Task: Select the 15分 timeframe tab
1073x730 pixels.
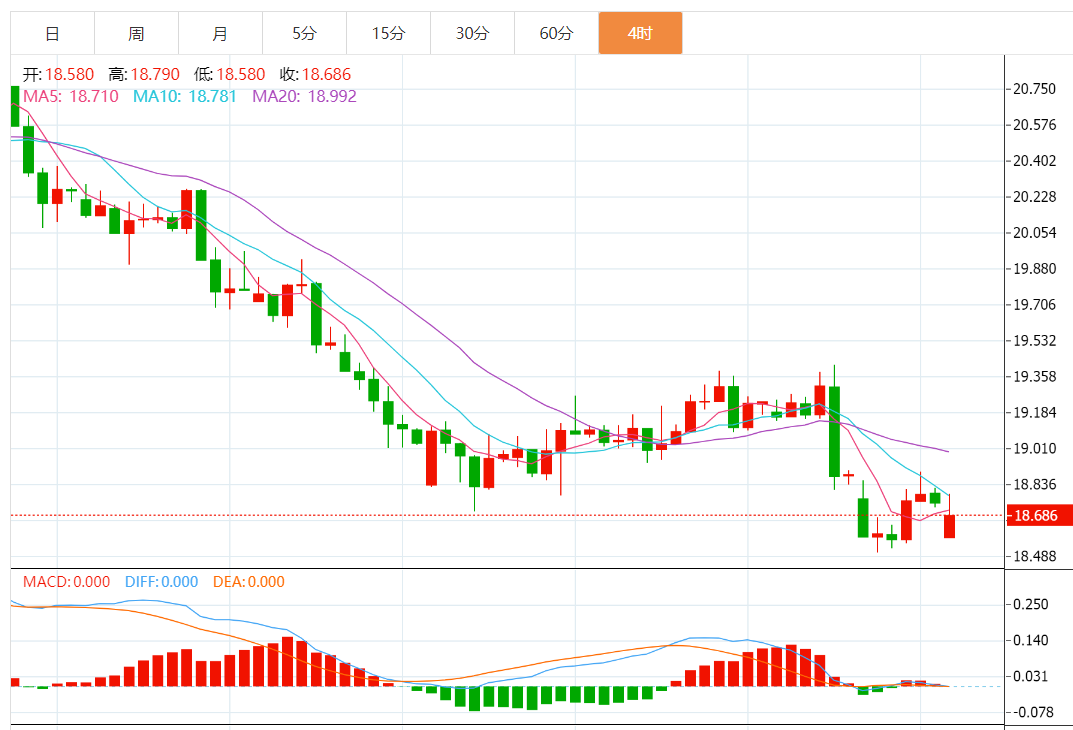Action: 389,33
